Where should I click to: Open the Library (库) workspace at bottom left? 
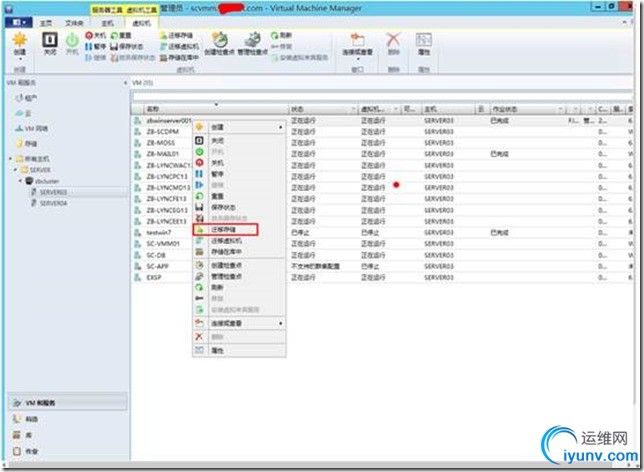tap(22, 435)
